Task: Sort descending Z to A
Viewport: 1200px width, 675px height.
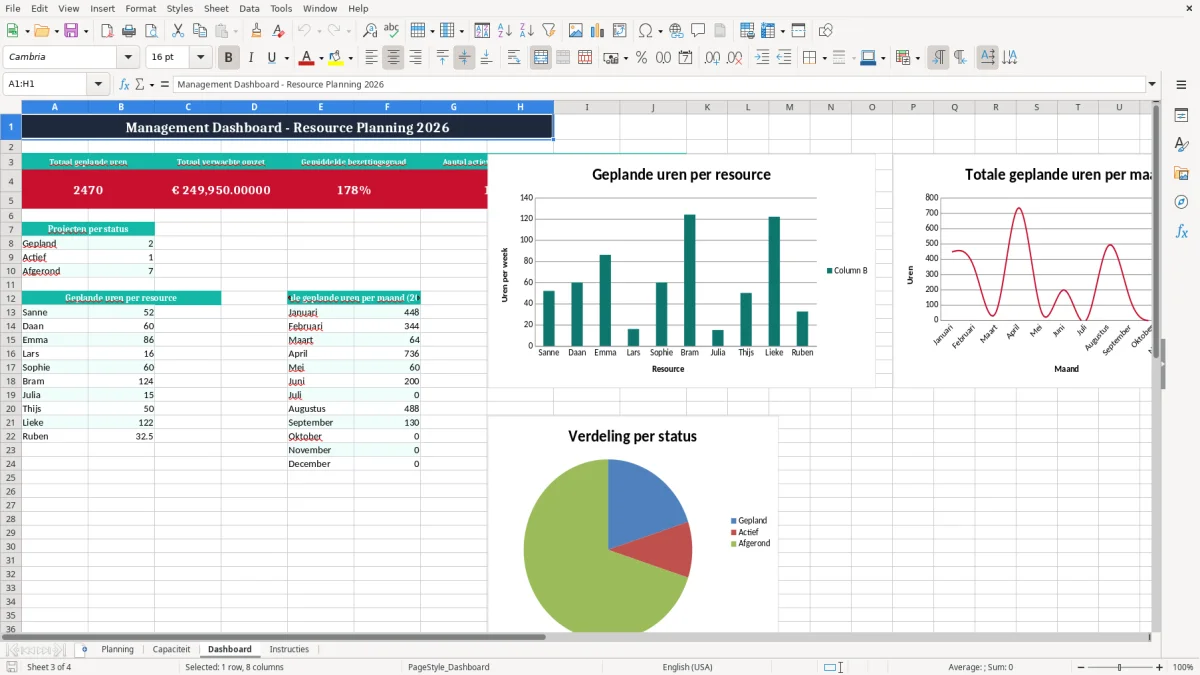Action: pos(527,31)
